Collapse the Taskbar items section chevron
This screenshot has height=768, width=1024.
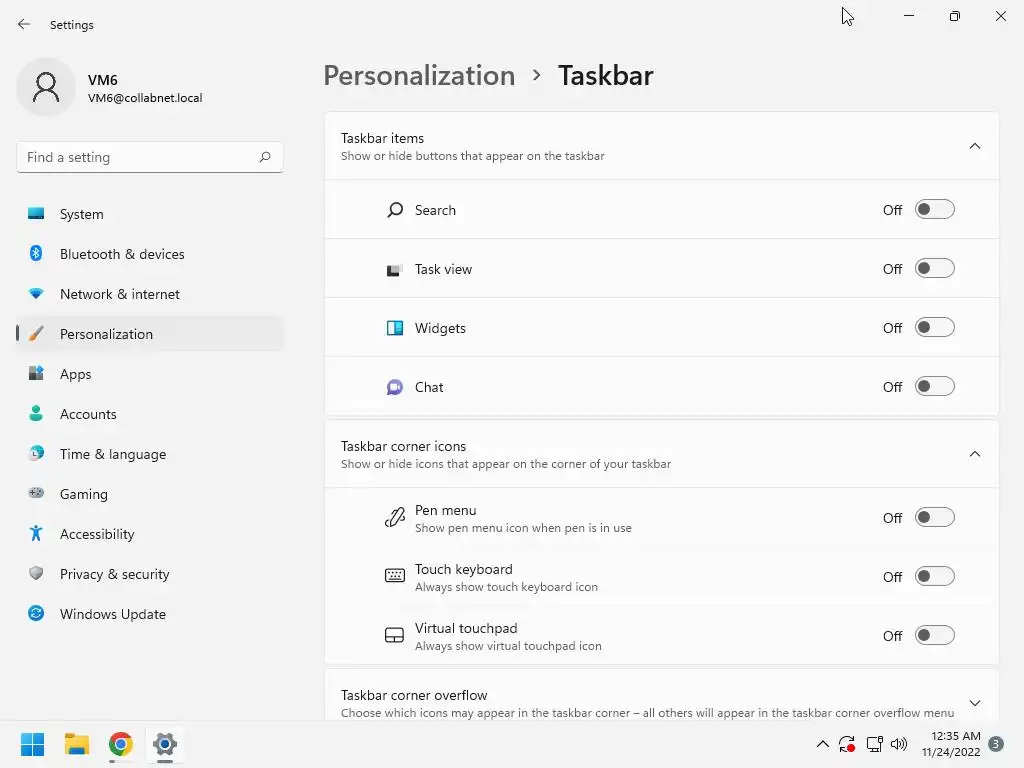[974, 146]
